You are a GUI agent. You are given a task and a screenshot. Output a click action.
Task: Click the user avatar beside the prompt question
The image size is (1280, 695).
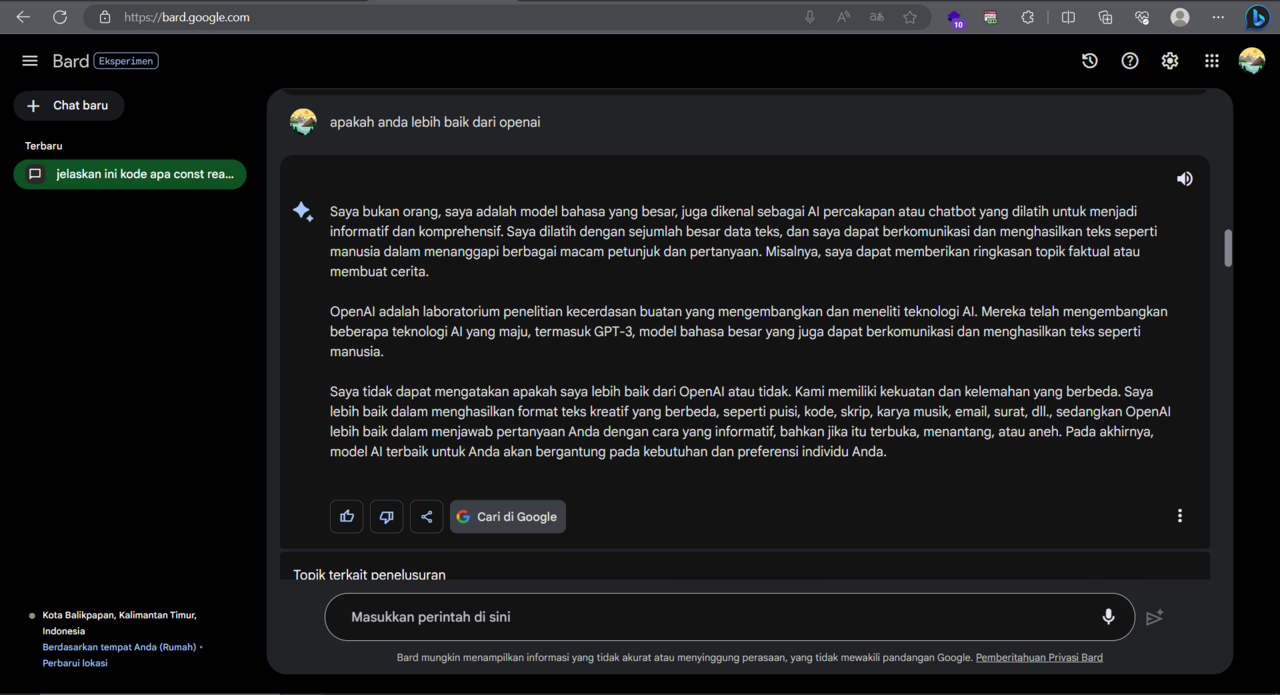coord(303,122)
